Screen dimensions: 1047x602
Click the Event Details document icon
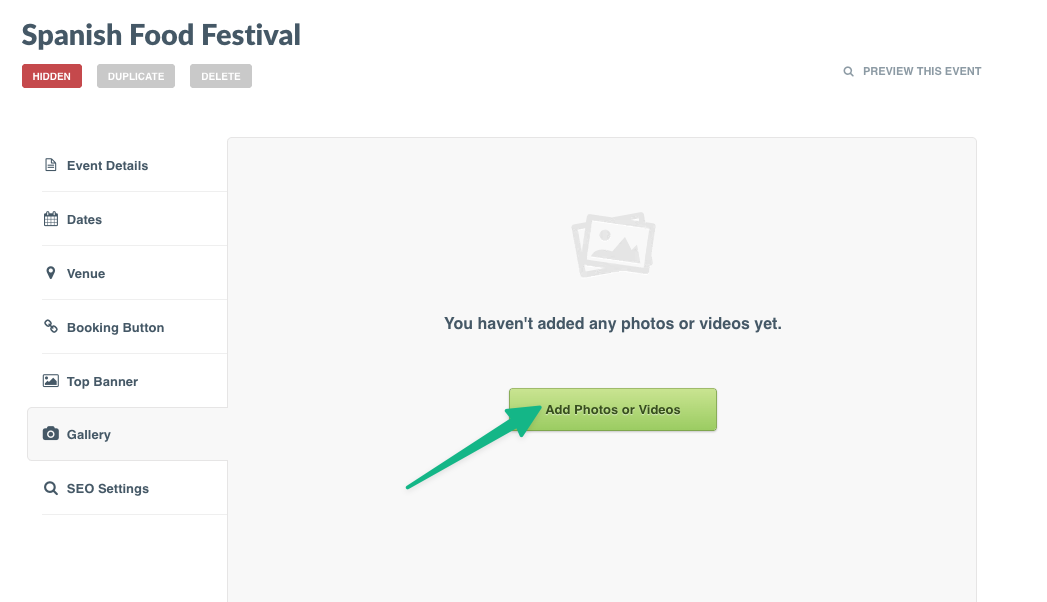[x=50, y=165]
